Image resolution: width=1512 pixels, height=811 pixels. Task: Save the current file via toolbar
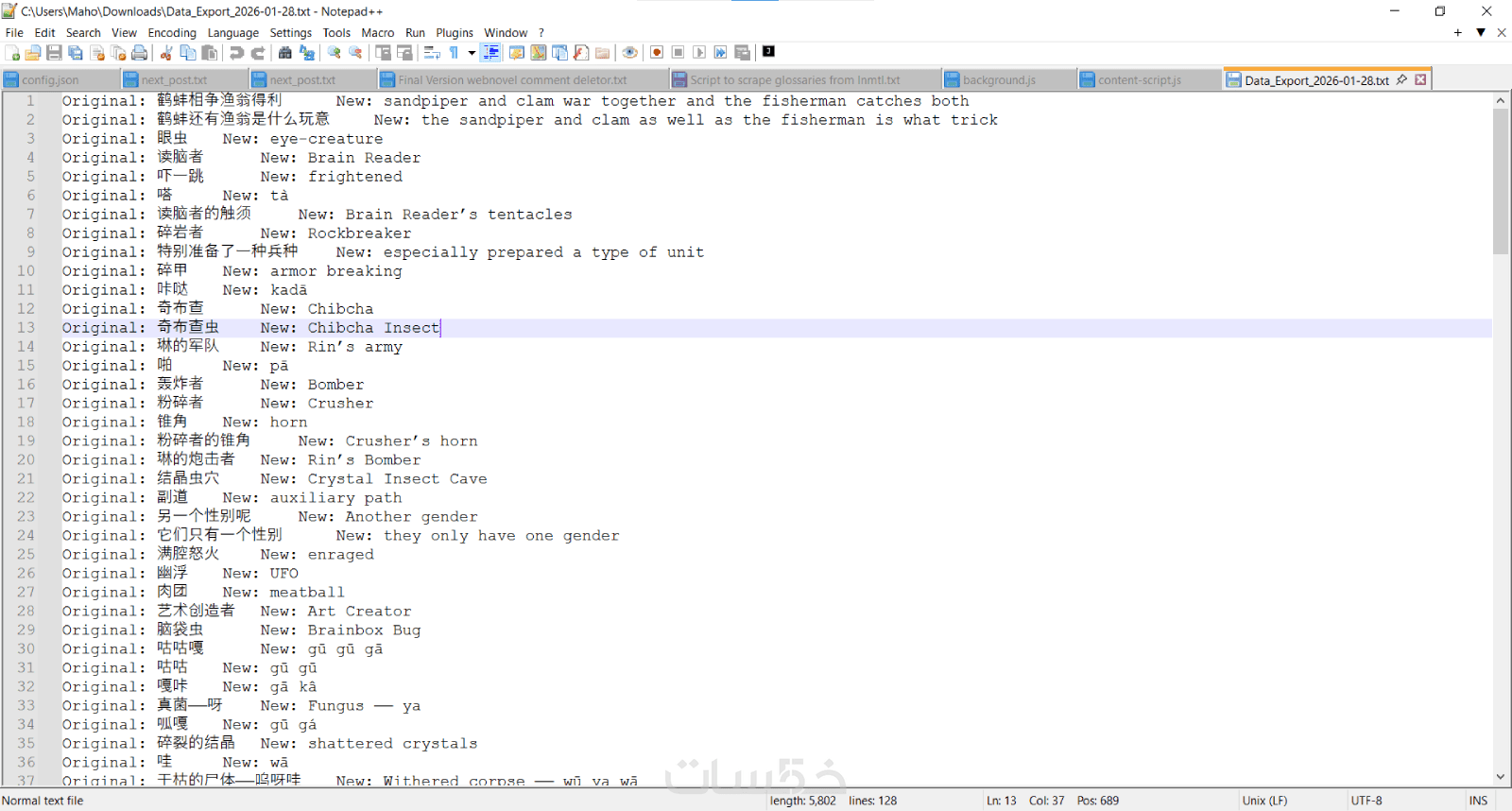pyautogui.click(x=54, y=53)
